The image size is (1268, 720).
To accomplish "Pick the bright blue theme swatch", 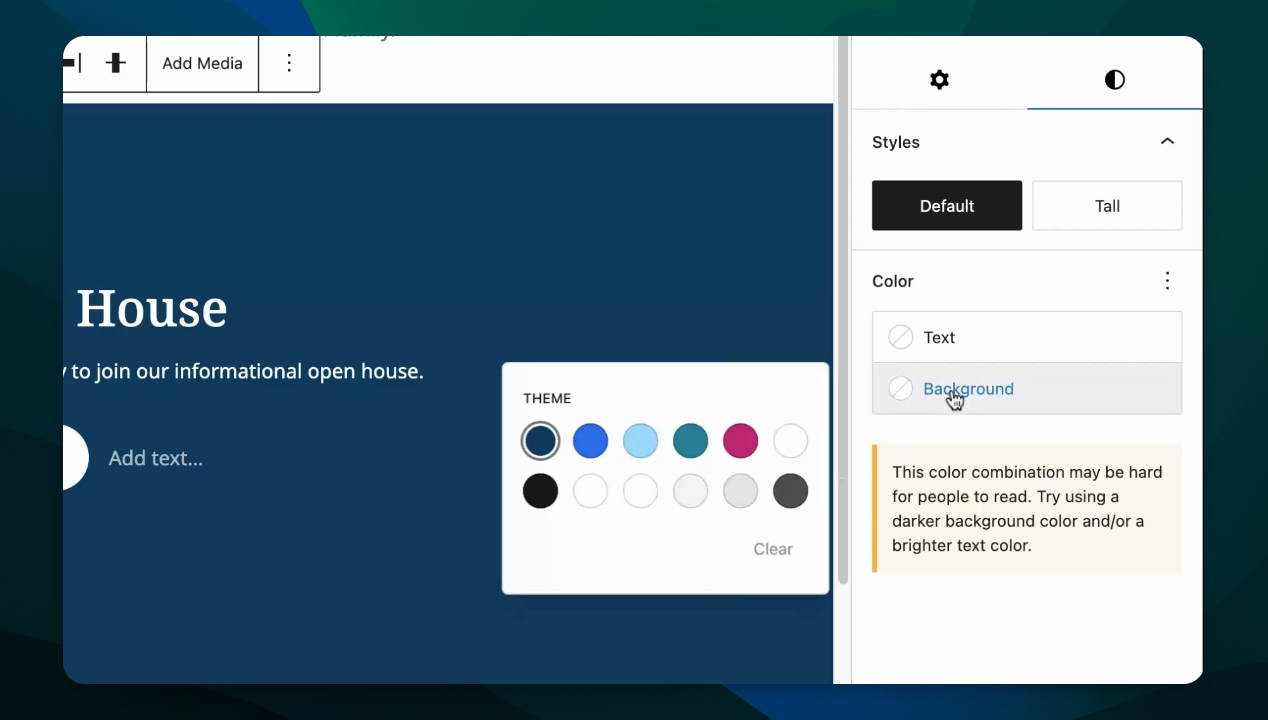I will pos(591,441).
